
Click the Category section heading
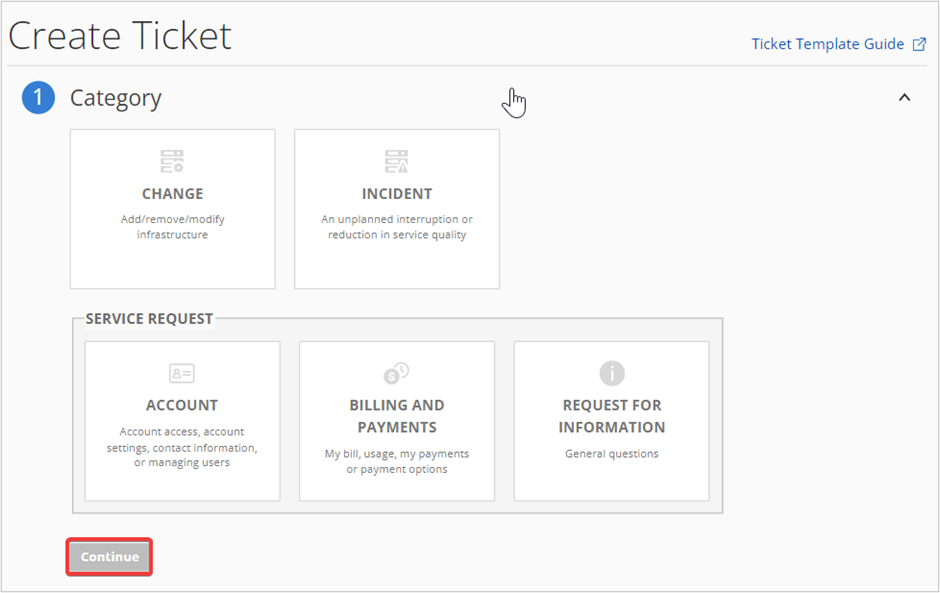click(116, 98)
